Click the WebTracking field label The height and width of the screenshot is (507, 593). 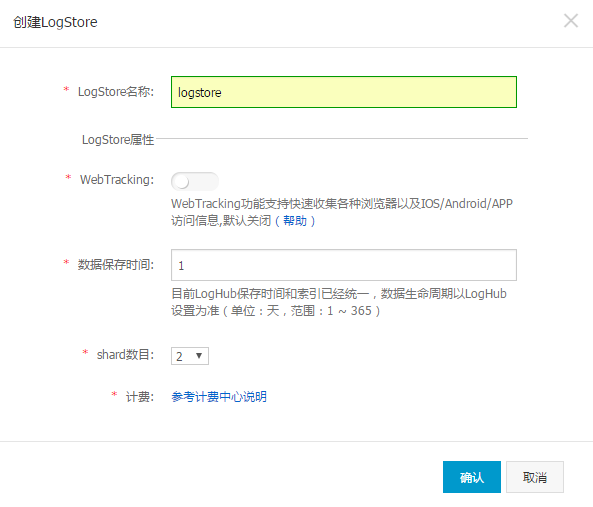[x=117, y=180]
